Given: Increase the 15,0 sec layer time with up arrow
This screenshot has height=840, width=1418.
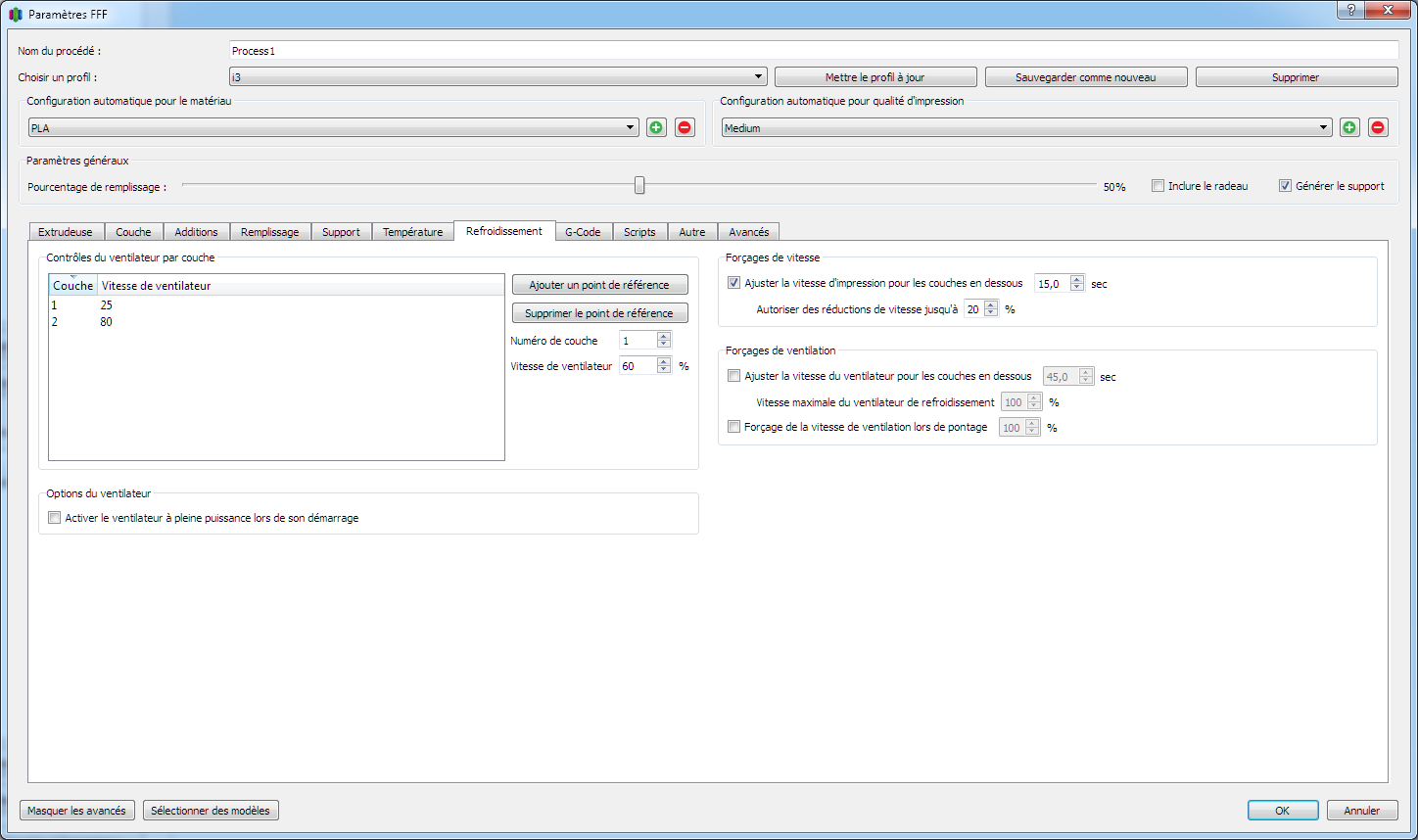Looking at the screenshot, I should [x=1077, y=279].
